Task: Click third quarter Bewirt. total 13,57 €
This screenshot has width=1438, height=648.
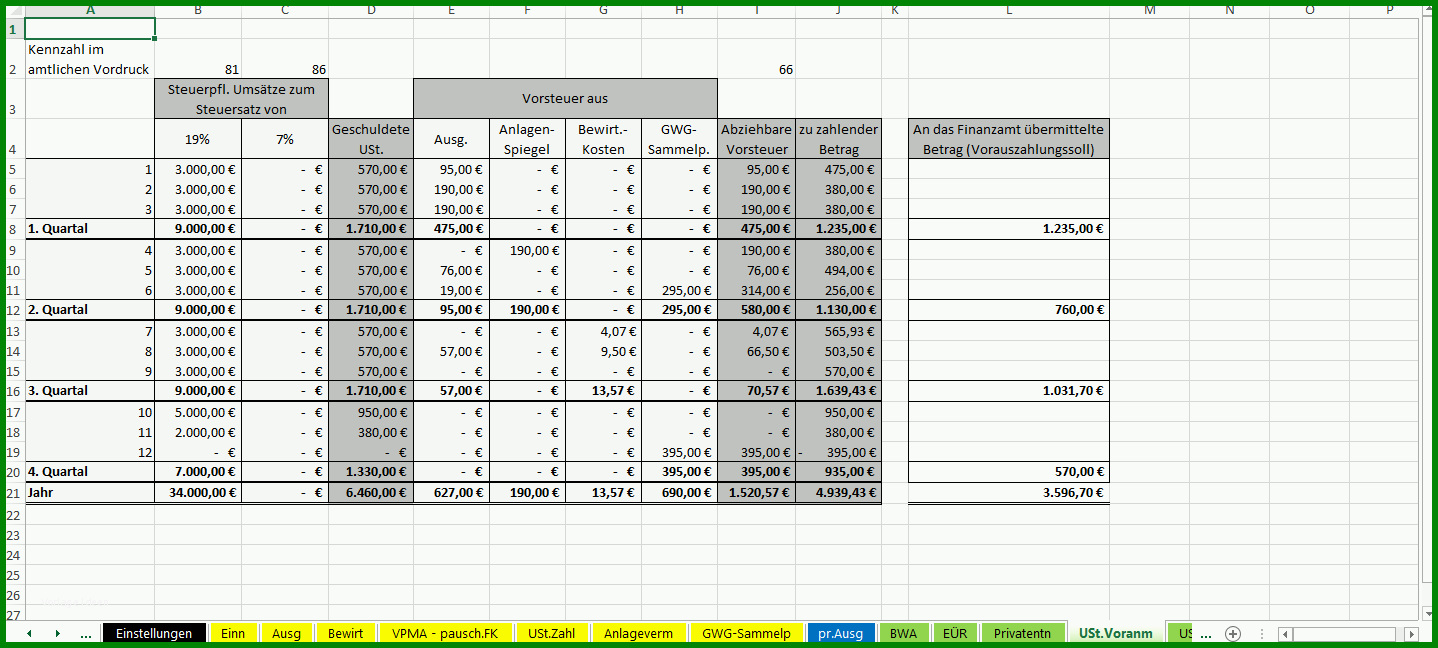Action: pyautogui.click(x=603, y=391)
